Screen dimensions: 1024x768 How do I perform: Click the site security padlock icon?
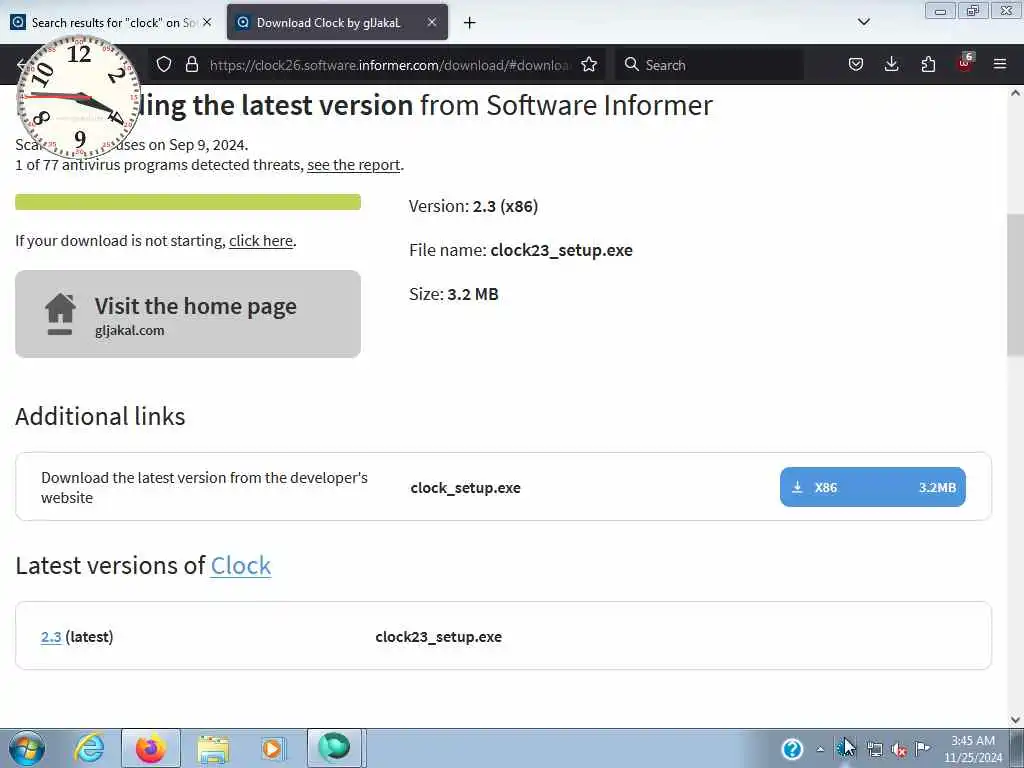click(x=191, y=65)
